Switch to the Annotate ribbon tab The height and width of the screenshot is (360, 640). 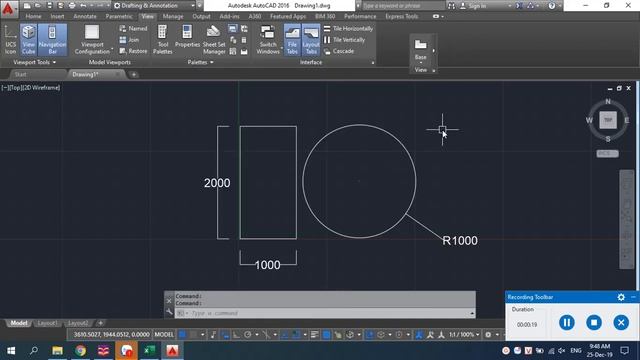click(85, 16)
